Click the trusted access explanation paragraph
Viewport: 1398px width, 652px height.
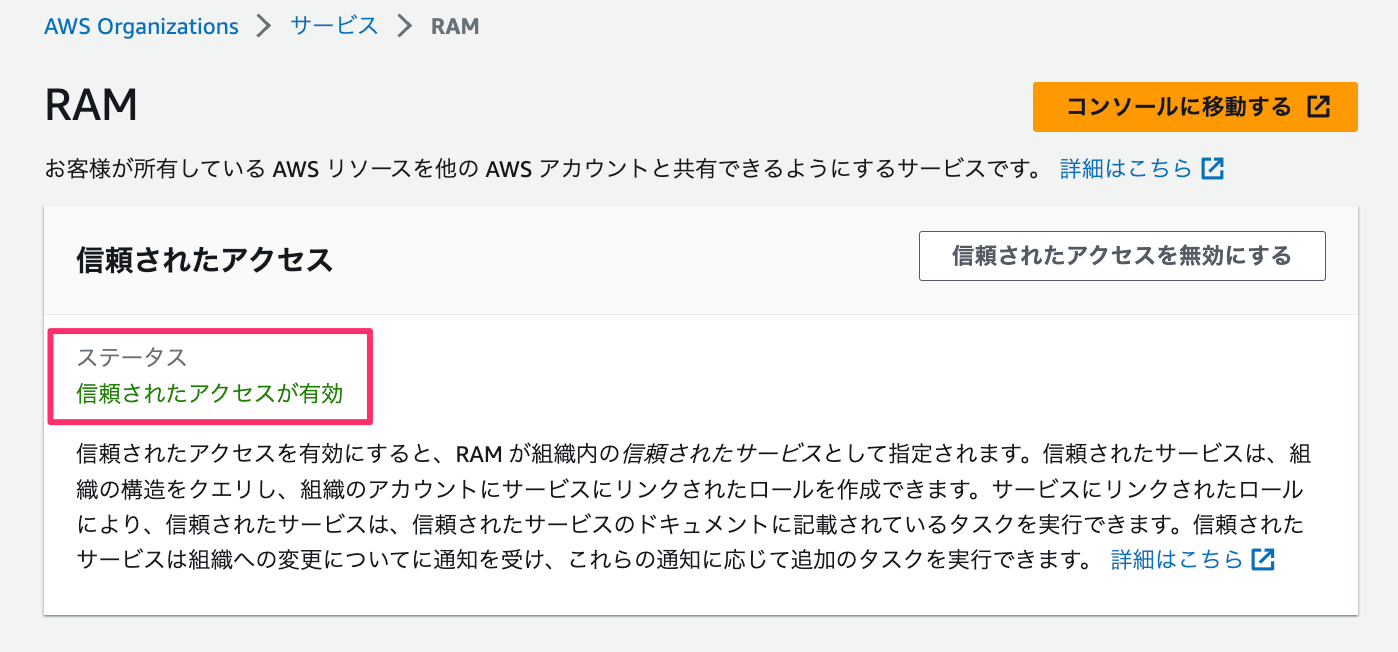pyautogui.click(x=693, y=507)
